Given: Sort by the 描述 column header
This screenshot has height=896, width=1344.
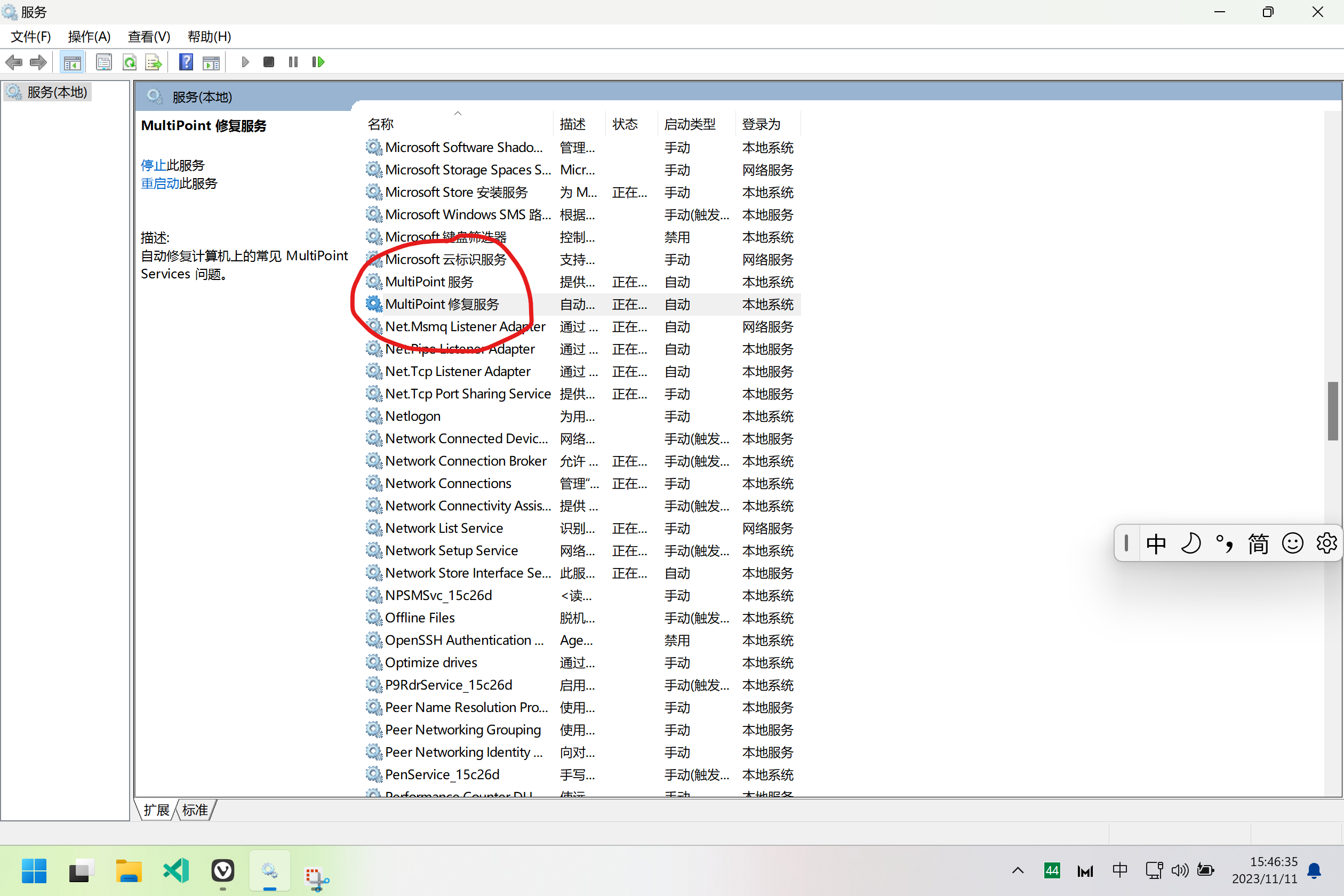Looking at the screenshot, I should click(x=579, y=124).
